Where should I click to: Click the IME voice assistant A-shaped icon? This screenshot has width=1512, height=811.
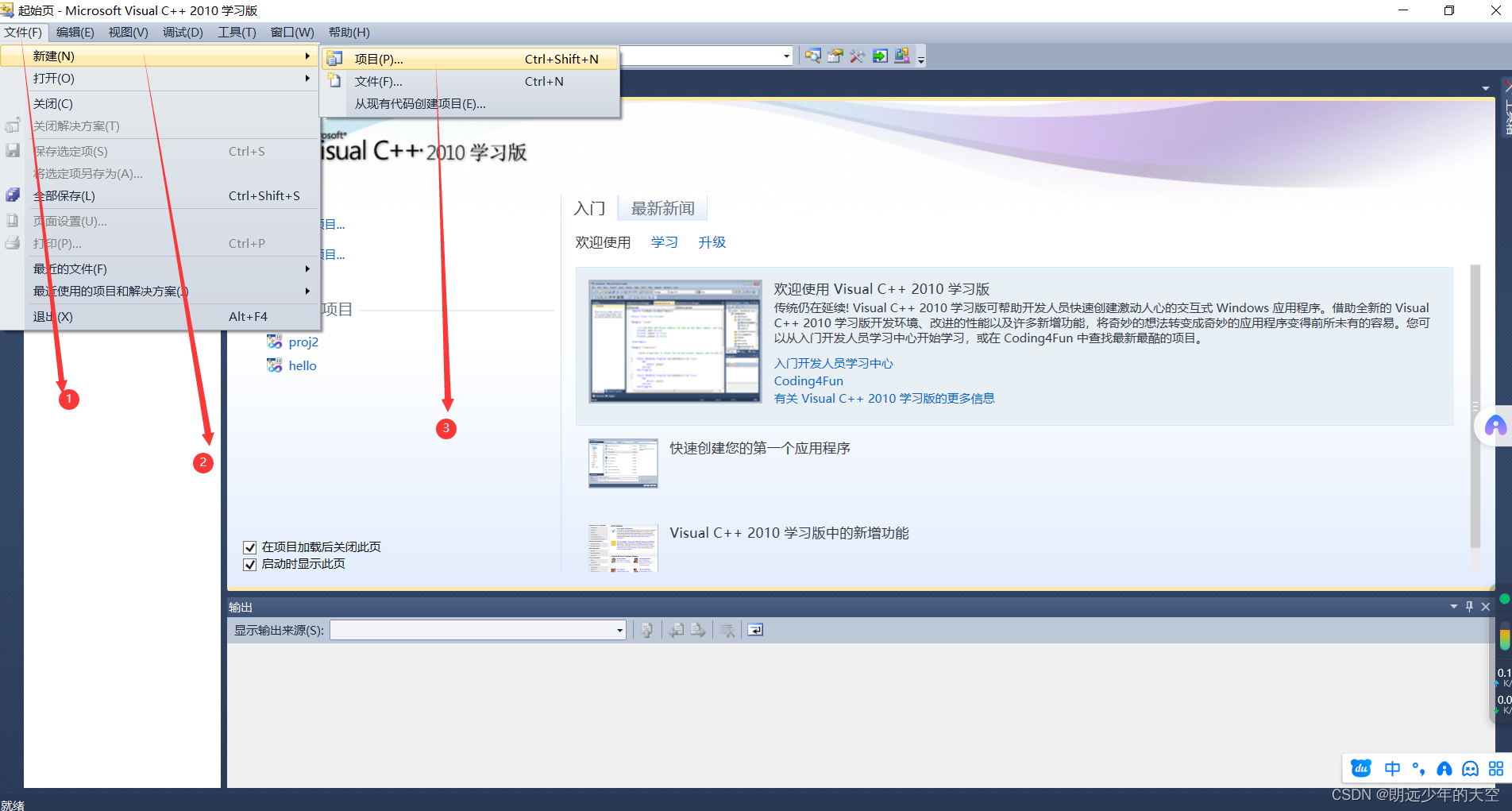coord(1444,768)
